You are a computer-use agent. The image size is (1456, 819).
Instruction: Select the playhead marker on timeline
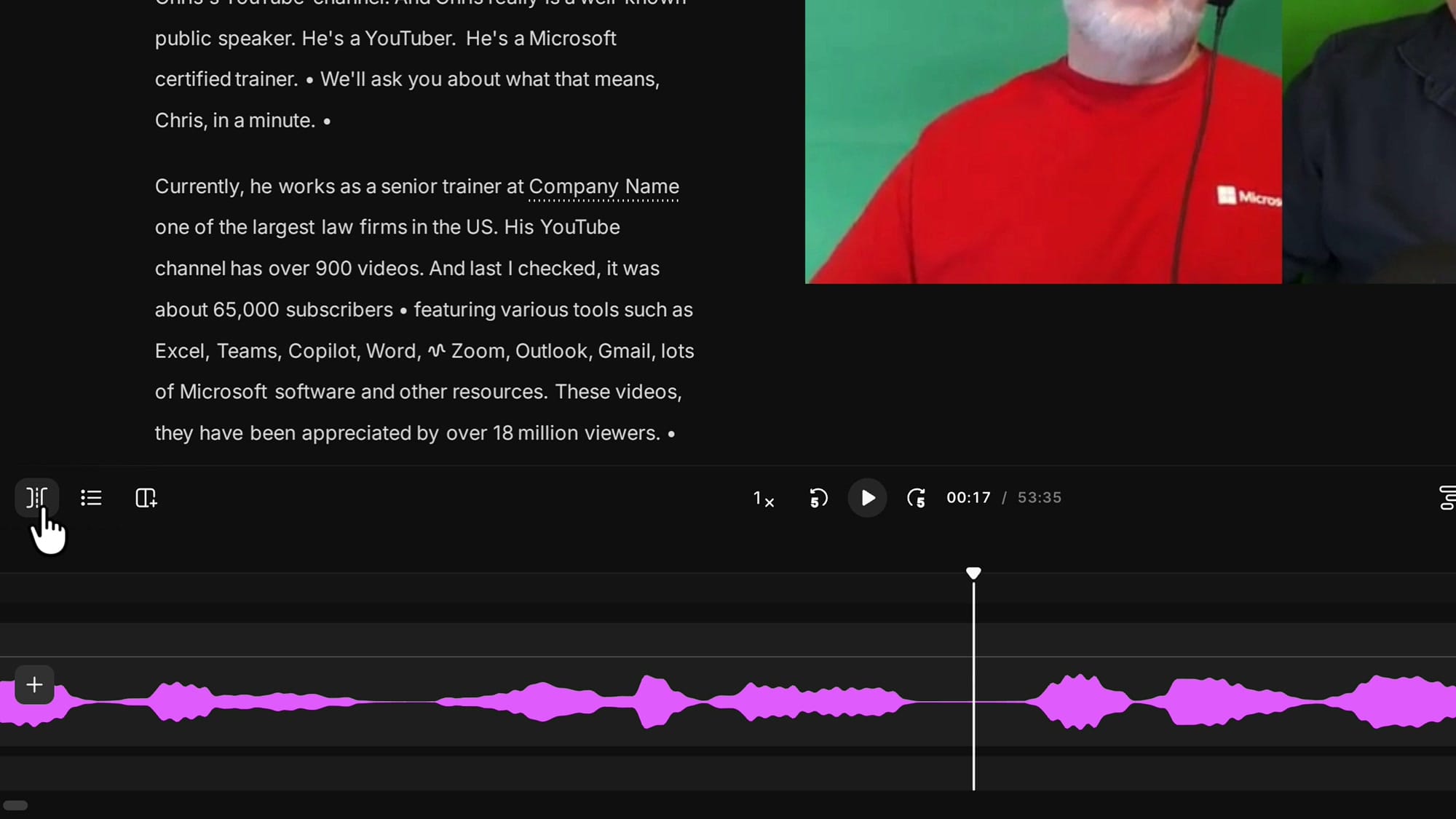click(973, 573)
